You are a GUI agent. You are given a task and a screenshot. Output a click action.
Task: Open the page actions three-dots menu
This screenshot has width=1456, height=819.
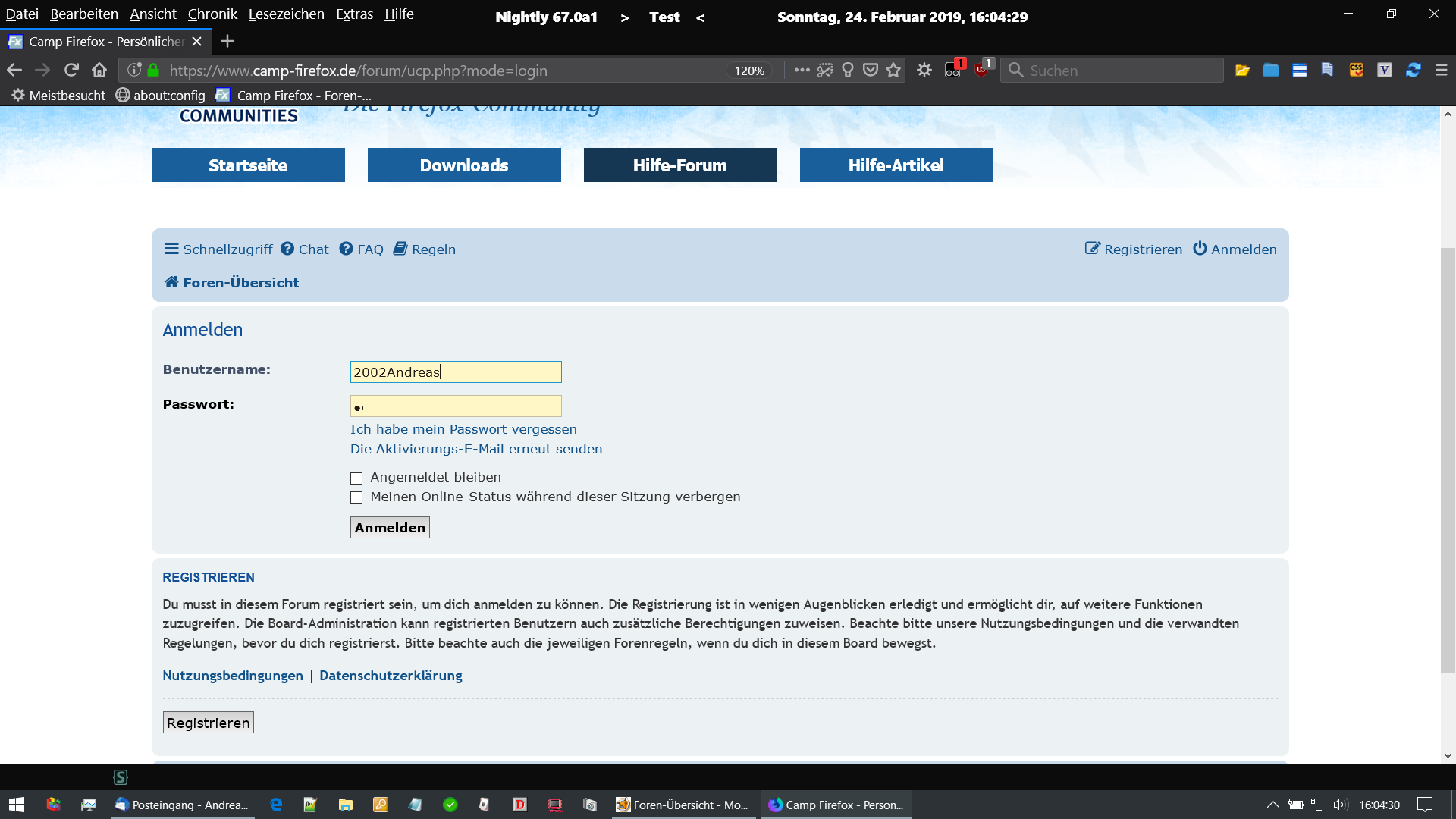pos(802,70)
